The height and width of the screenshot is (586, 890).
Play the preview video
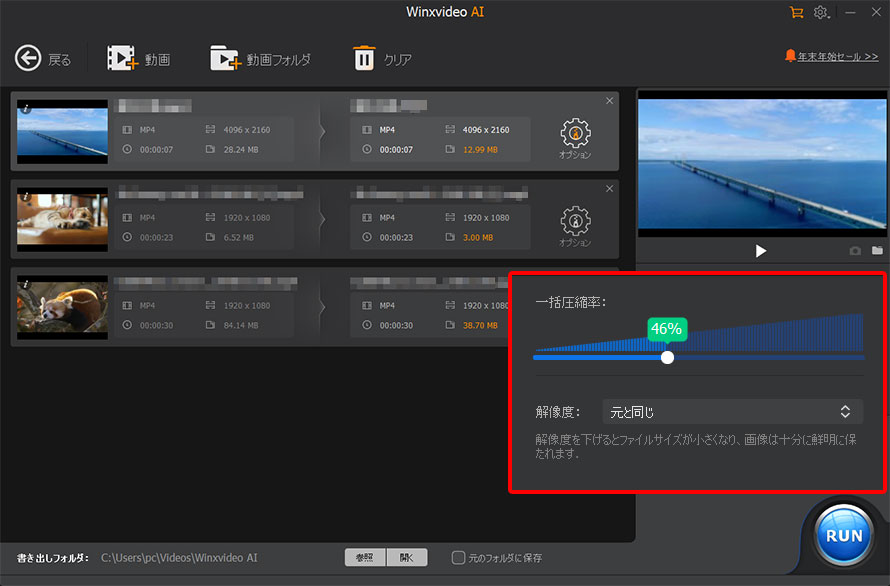[761, 251]
